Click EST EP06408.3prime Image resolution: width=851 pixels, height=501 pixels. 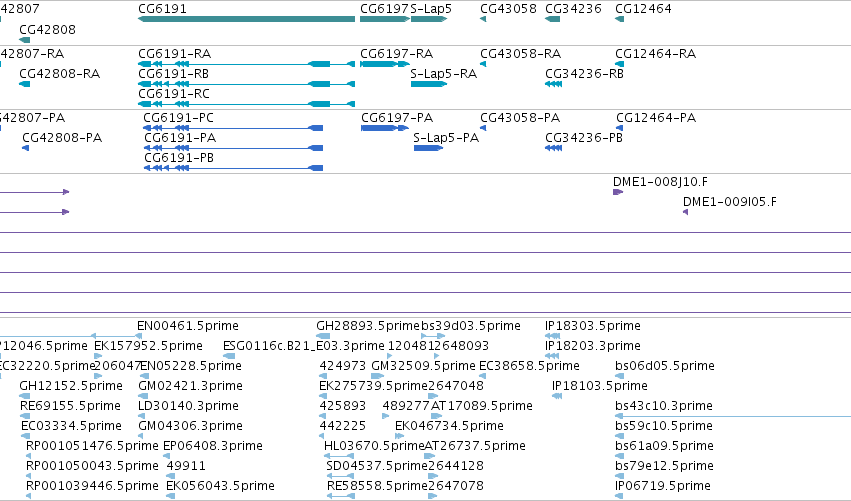pyautogui.click(x=213, y=446)
